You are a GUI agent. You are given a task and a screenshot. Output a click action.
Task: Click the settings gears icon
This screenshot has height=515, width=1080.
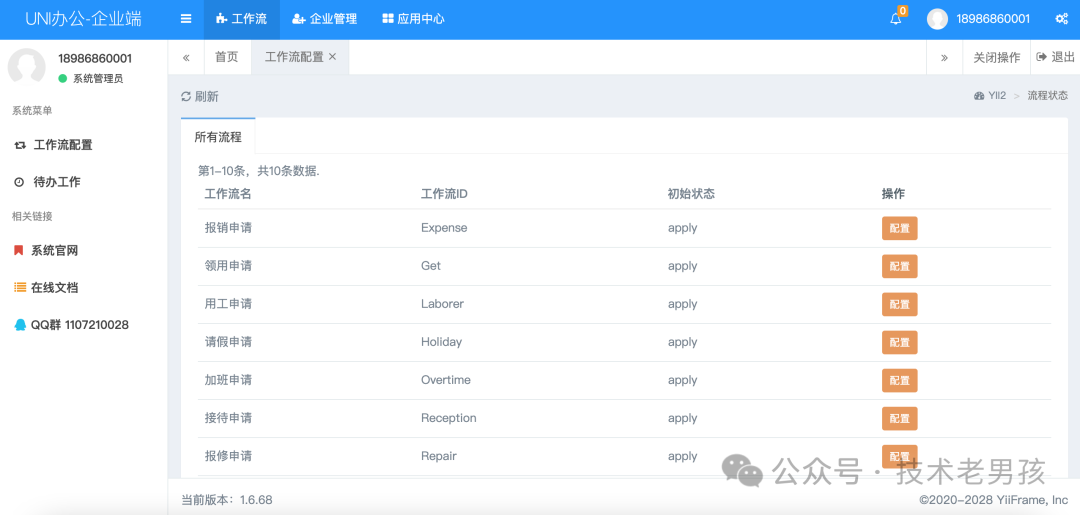click(x=1061, y=19)
